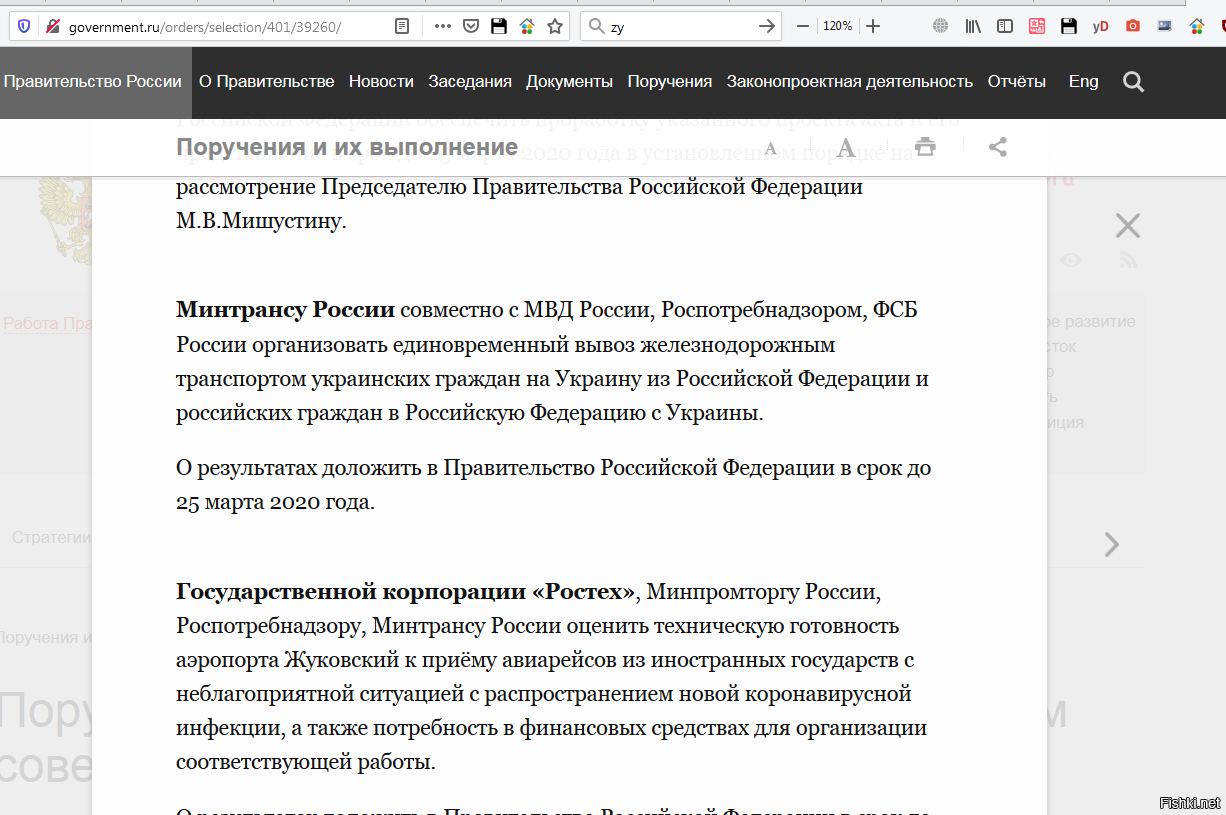Switch site language to Eng

coord(1084,82)
